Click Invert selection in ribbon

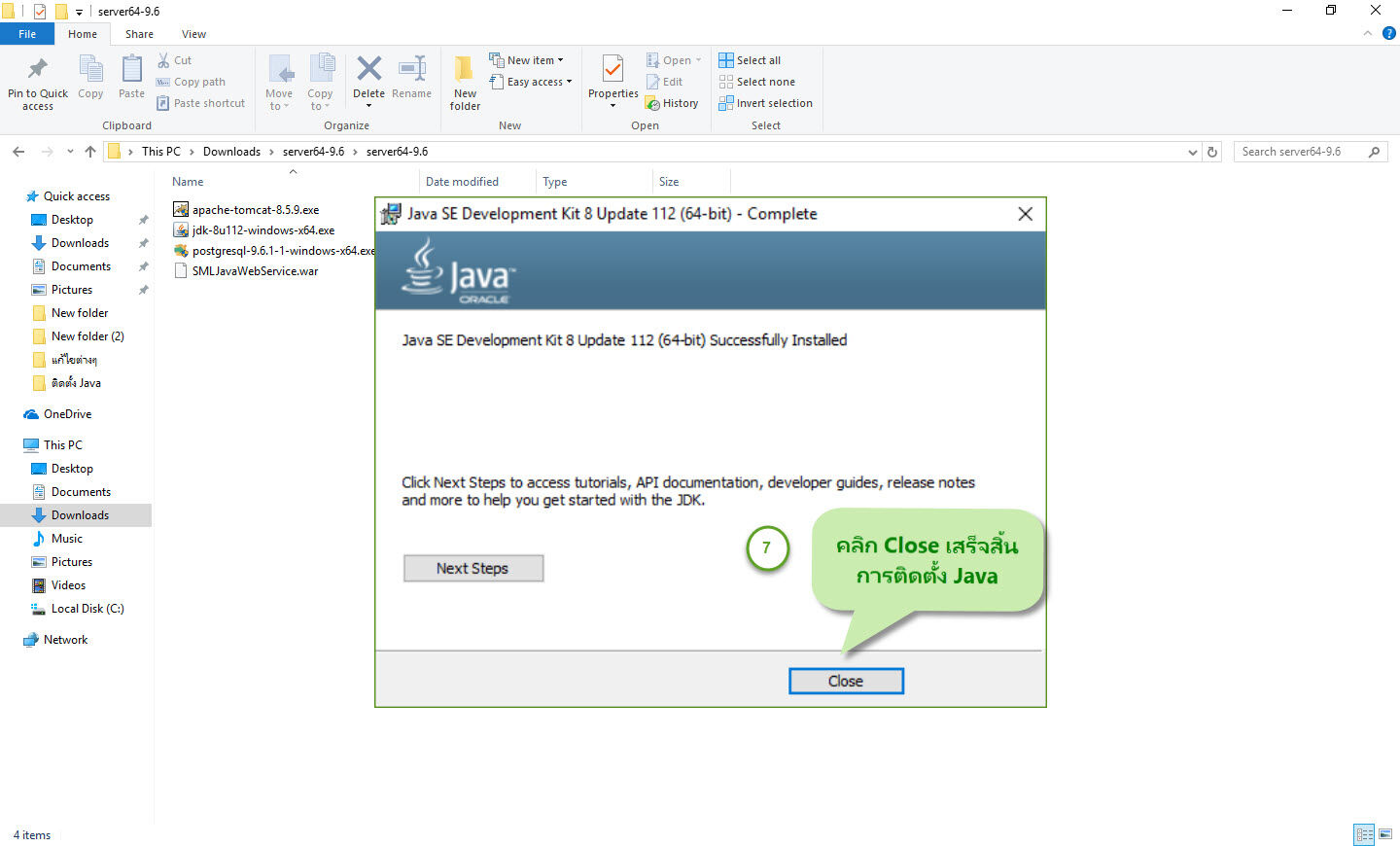(x=765, y=103)
